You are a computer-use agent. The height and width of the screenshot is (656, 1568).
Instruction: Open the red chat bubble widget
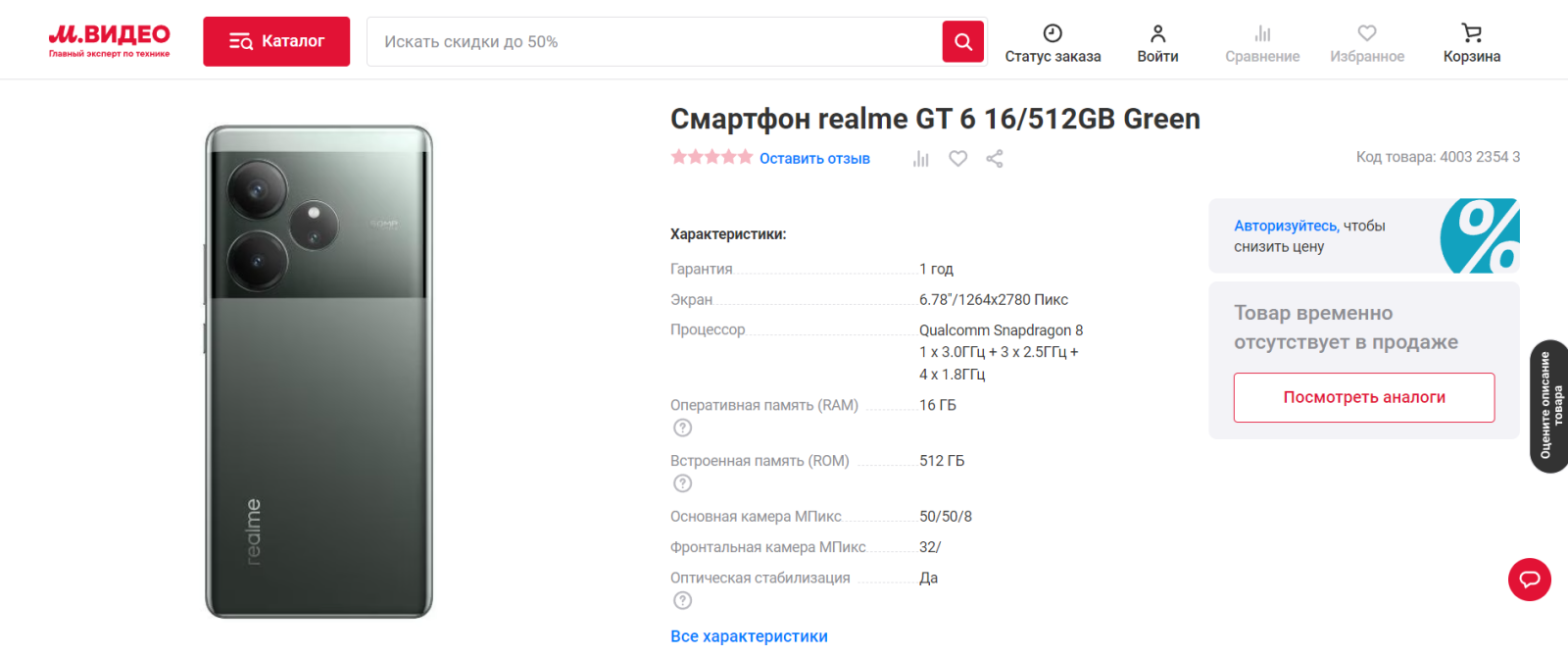coord(1530,580)
